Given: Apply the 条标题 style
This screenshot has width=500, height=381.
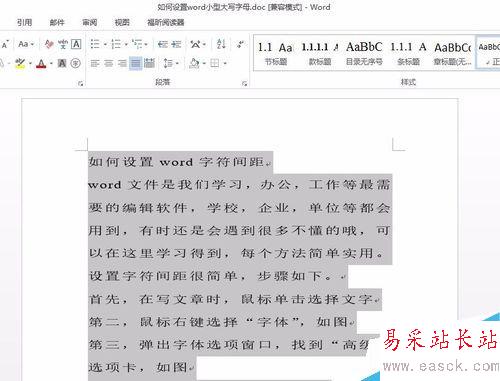Looking at the screenshot, I should 408,53.
